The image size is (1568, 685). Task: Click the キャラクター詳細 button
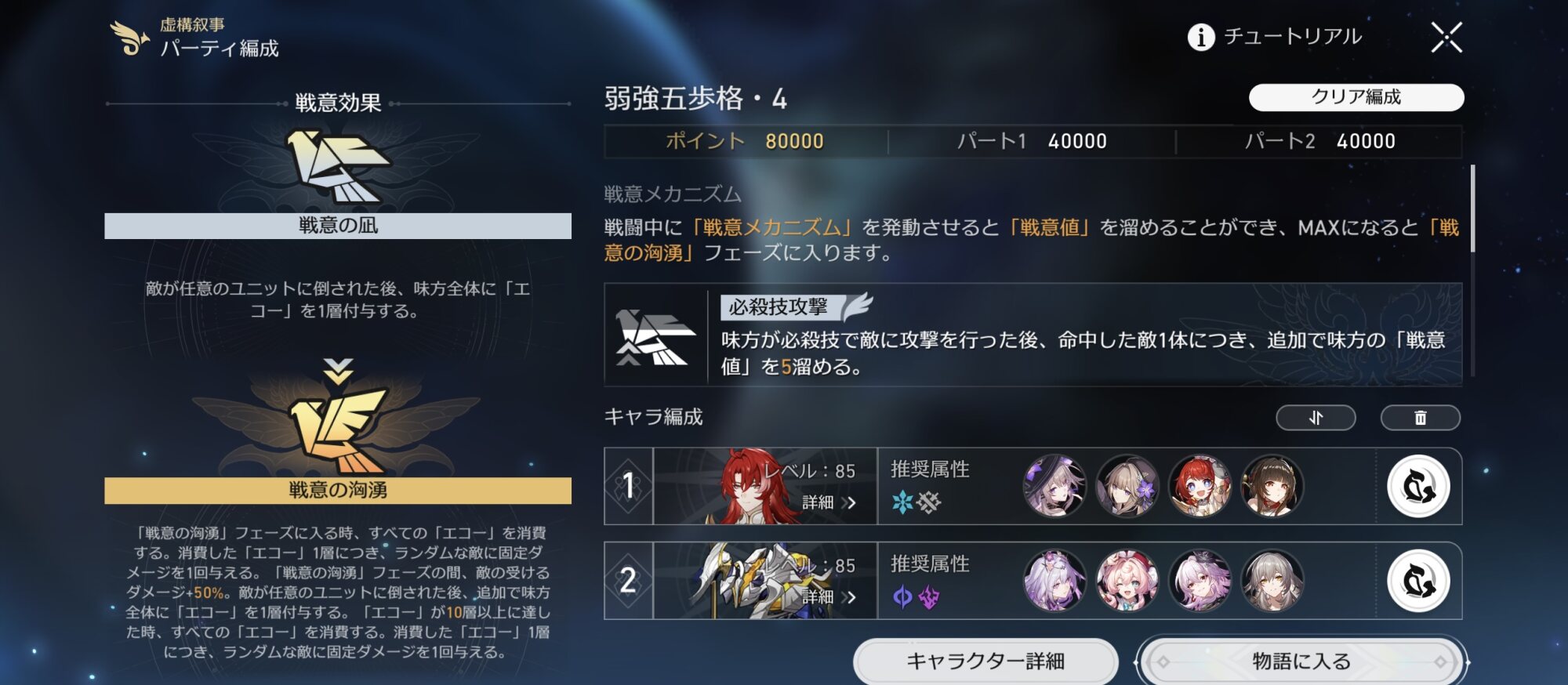[985, 661]
